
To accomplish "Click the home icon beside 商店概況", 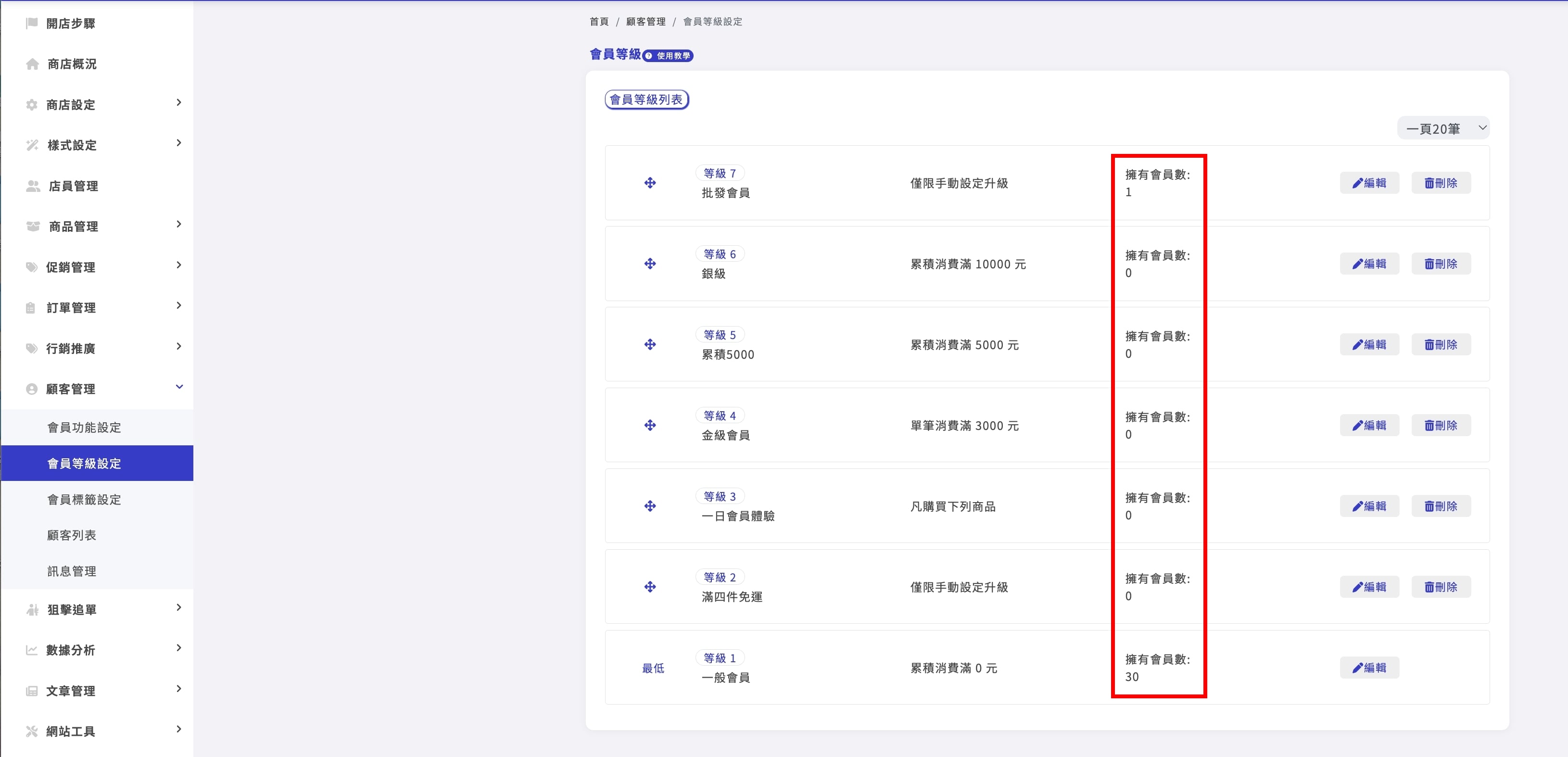I will tap(32, 64).
